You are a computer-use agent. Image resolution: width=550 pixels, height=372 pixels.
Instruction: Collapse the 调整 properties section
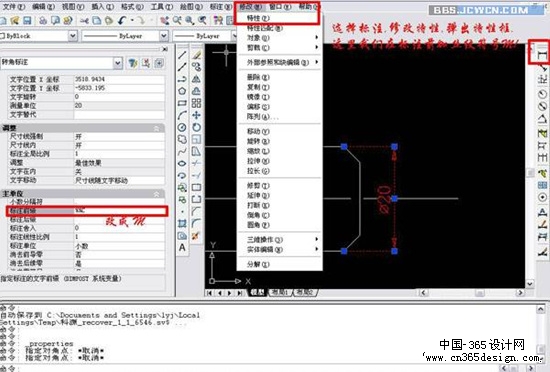(x=157, y=128)
